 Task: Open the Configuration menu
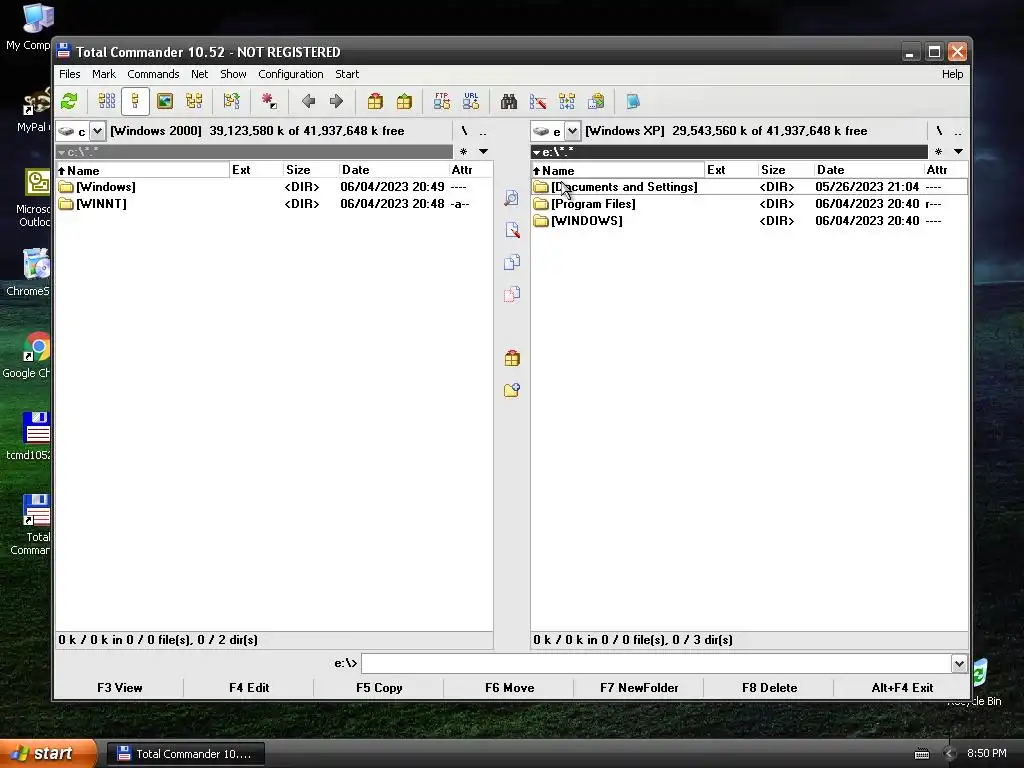291,74
